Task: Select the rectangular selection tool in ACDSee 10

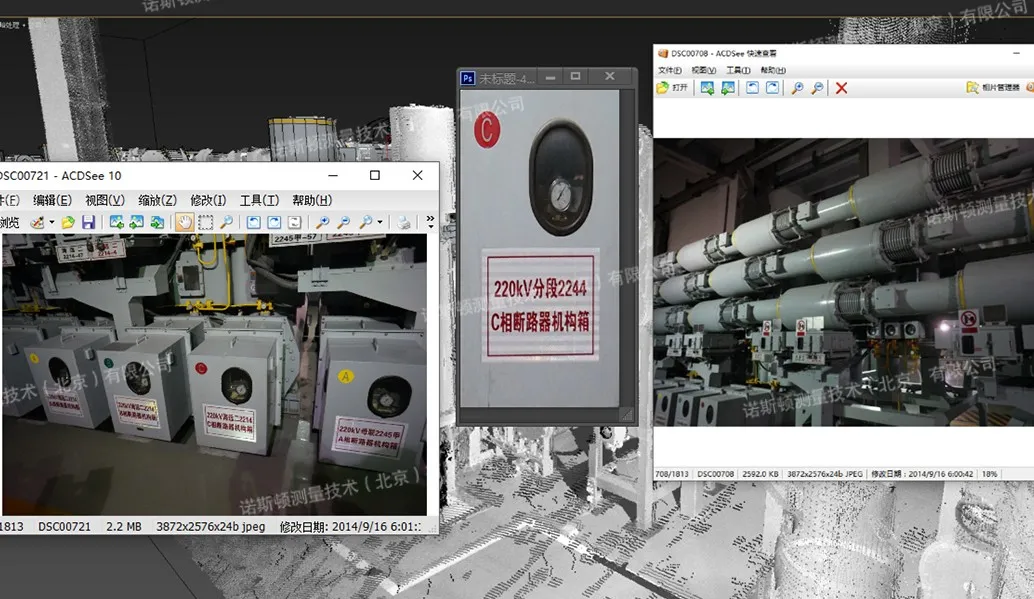Action: pos(206,222)
